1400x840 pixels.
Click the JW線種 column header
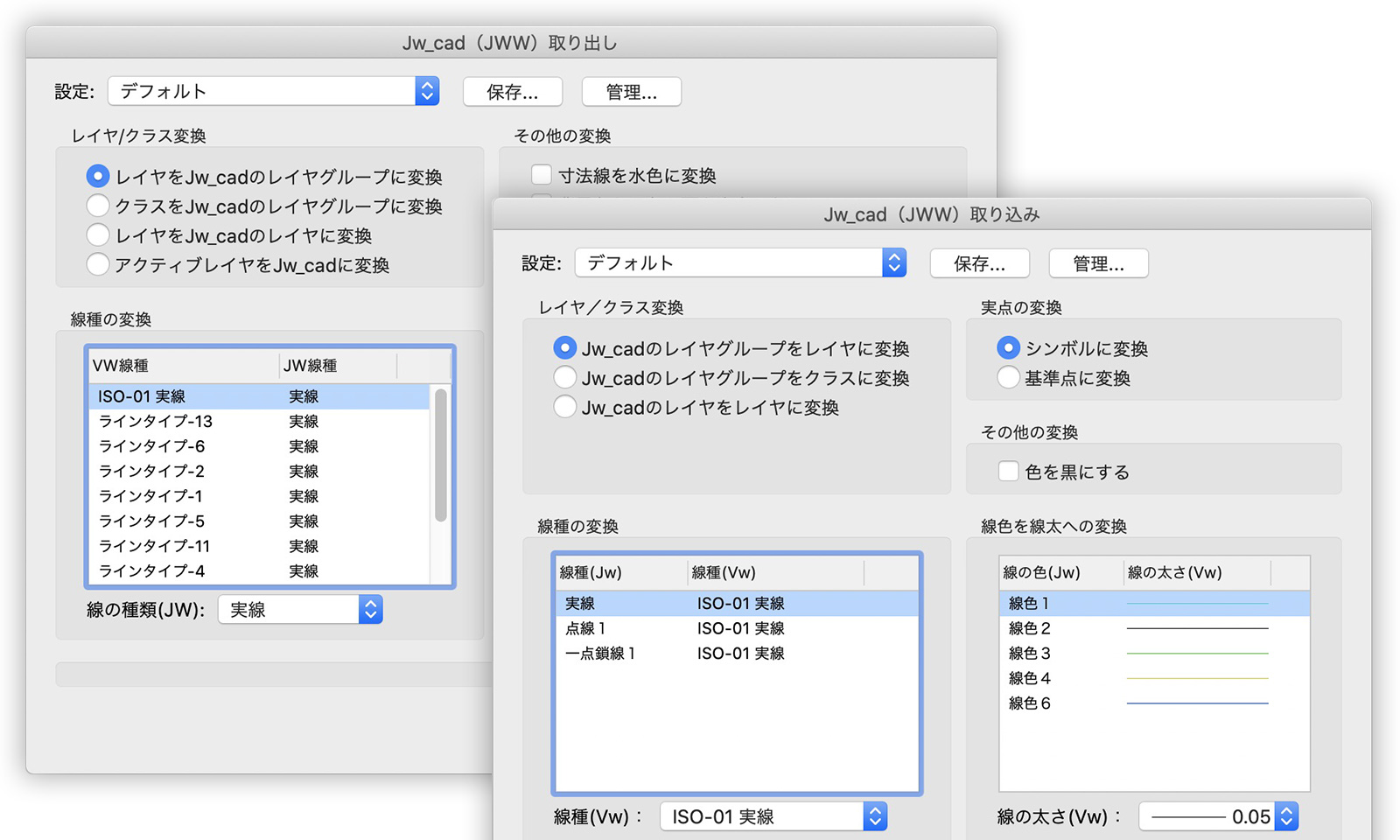pos(339,366)
